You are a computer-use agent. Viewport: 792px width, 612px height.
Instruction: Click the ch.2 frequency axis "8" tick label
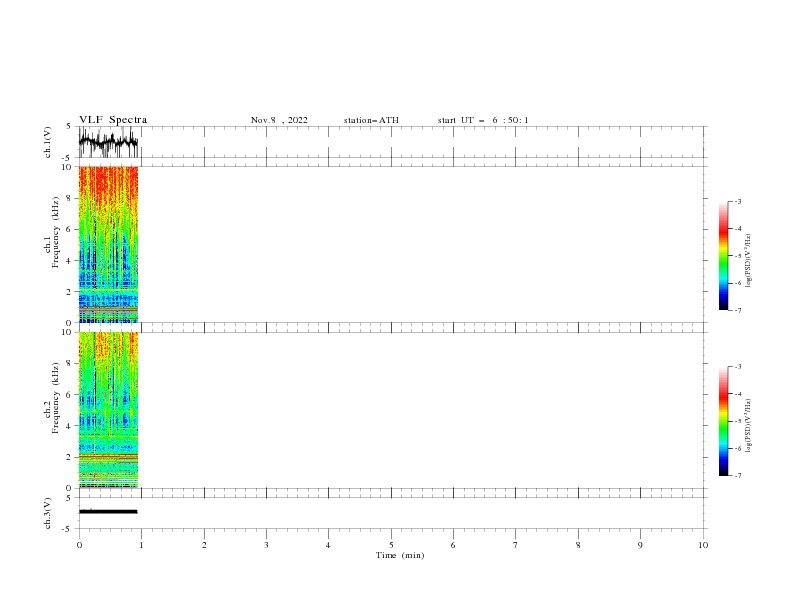(69, 364)
